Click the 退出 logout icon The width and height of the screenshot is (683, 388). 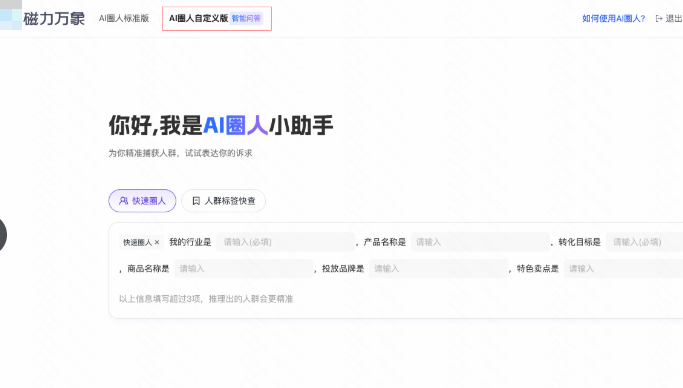pos(659,18)
